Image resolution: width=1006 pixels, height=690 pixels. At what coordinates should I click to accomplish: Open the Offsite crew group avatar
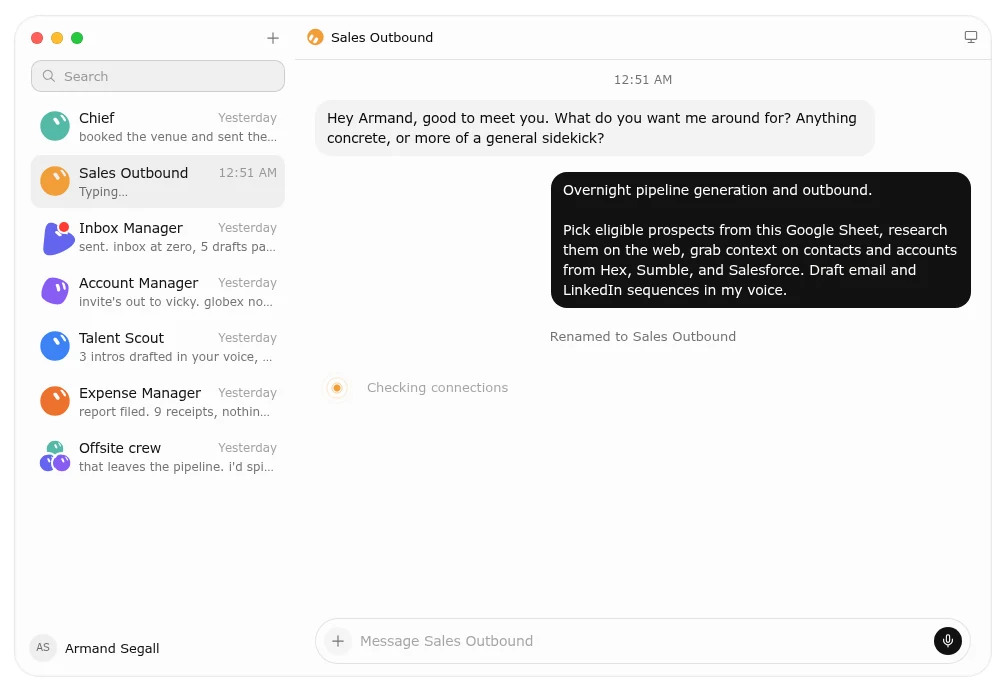pyautogui.click(x=55, y=456)
